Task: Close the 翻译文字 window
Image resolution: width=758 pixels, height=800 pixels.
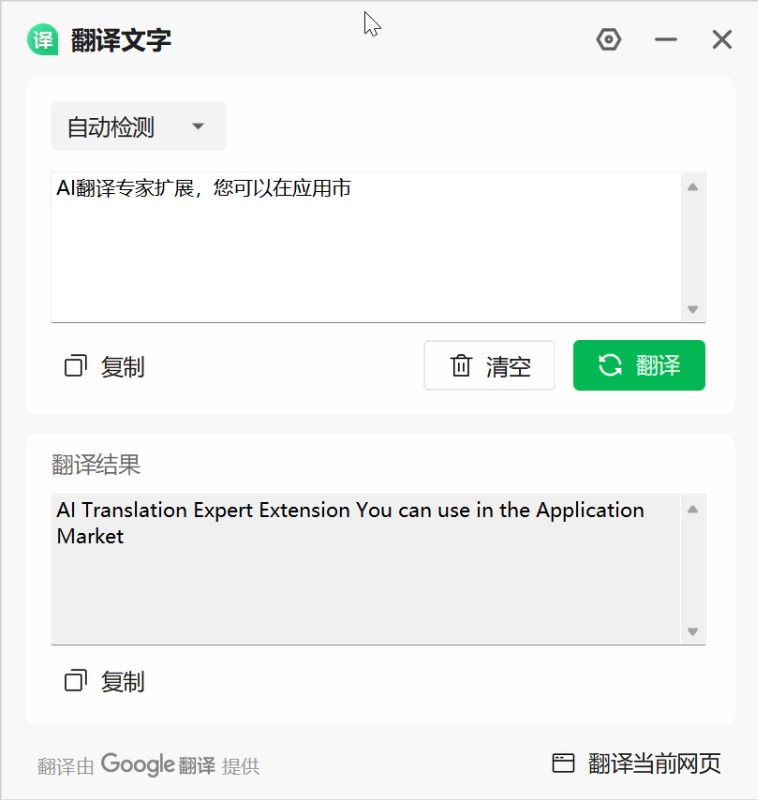Action: pyautogui.click(x=722, y=40)
